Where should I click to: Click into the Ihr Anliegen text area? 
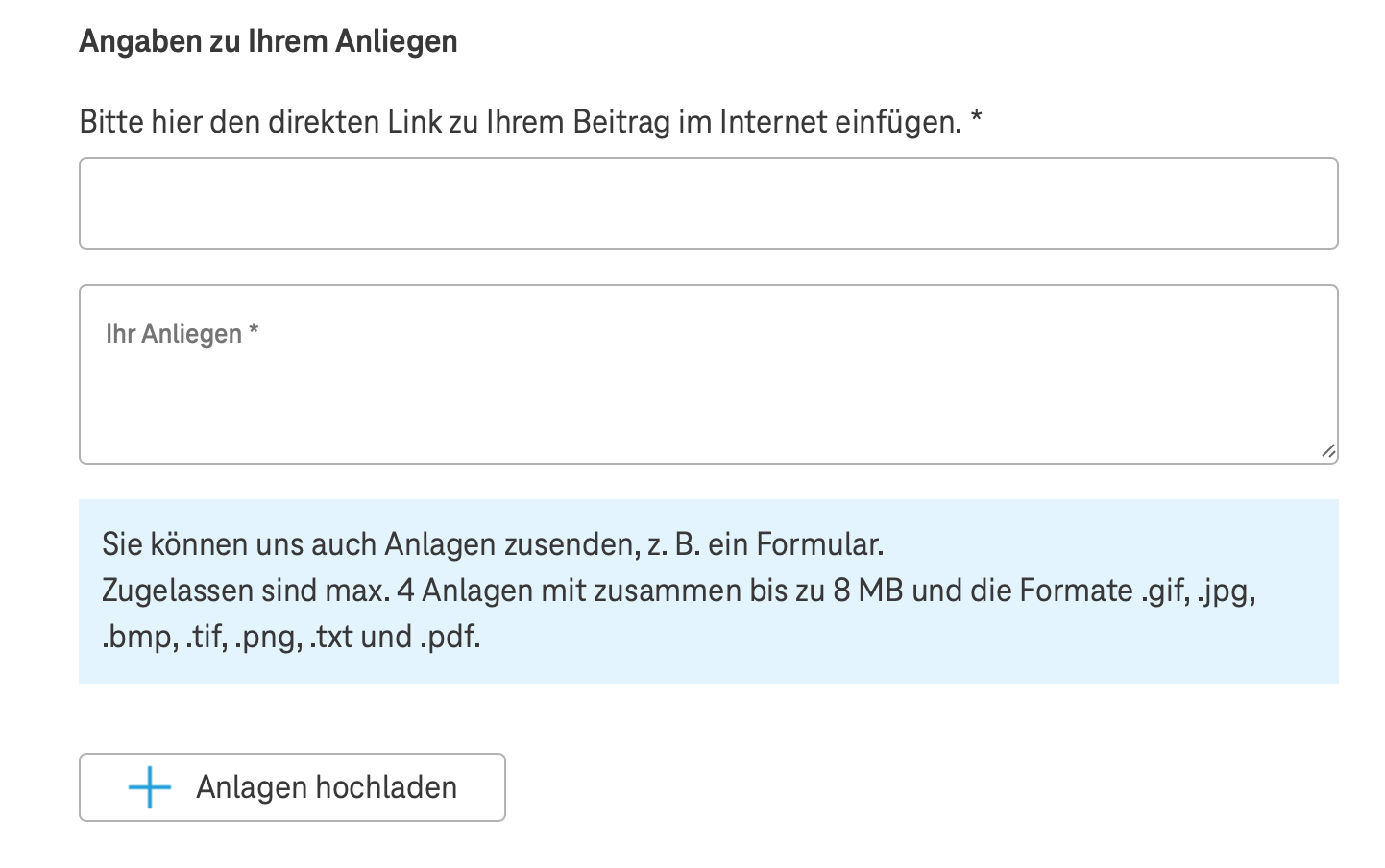[x=708, y=374]
